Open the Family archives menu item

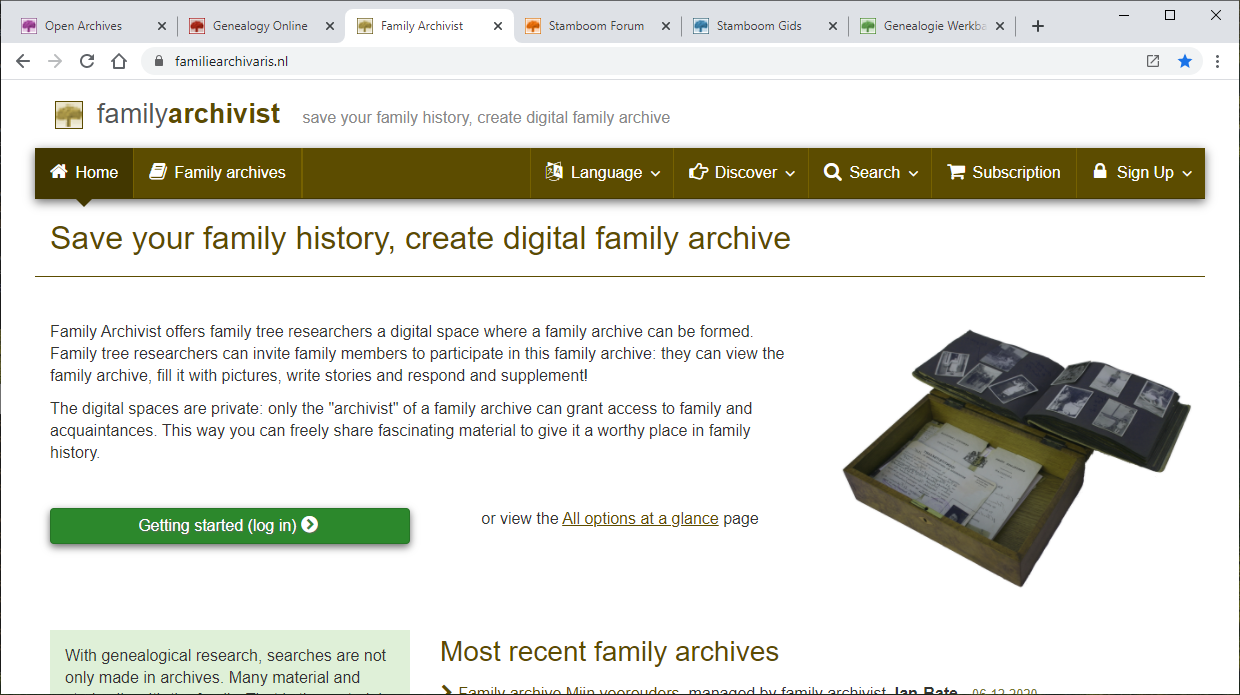[217, 173]
